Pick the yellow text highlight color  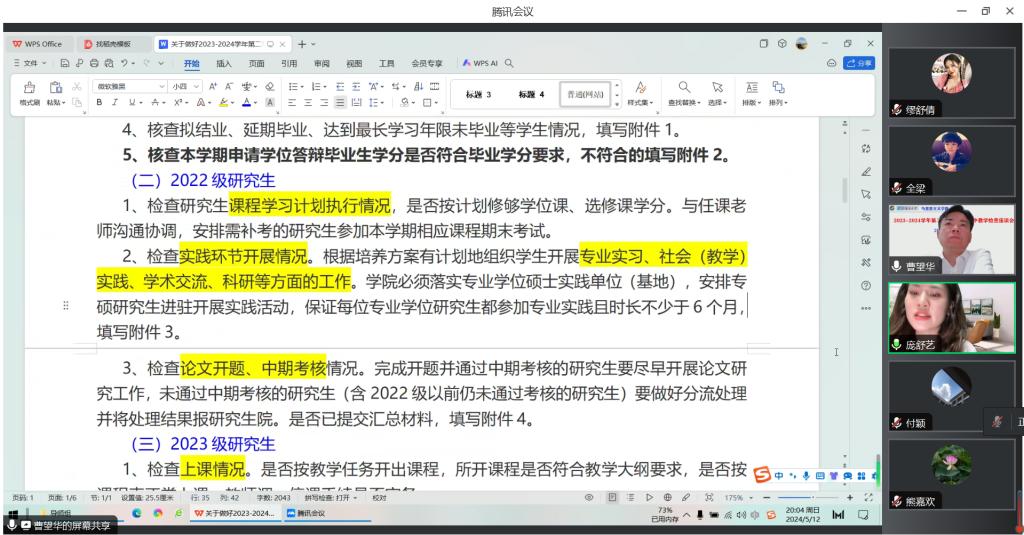click(x=223, y=103)
